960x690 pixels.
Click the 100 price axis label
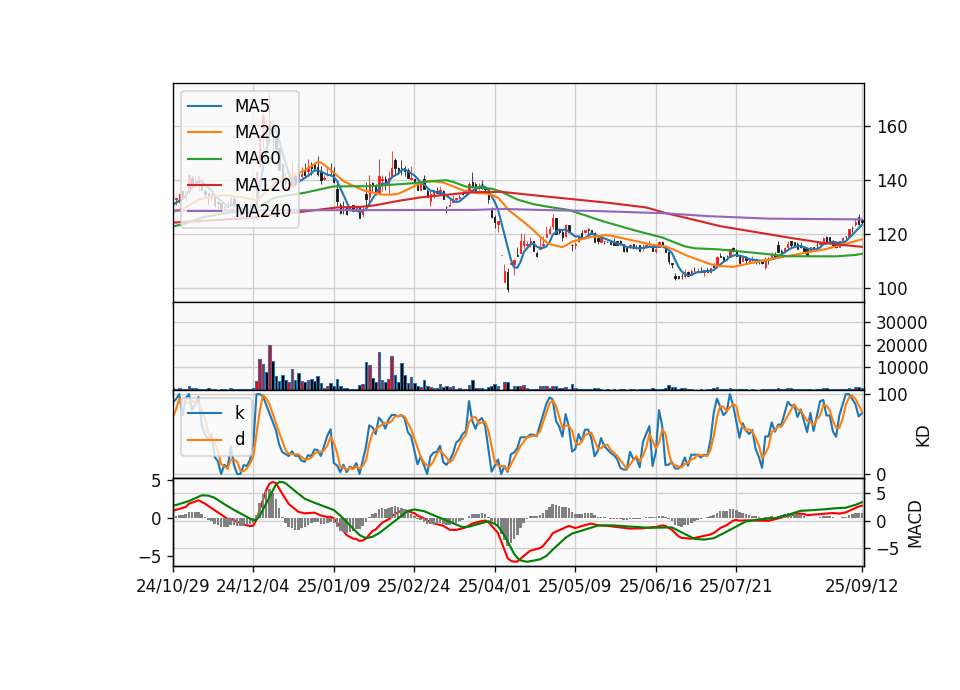891,289
